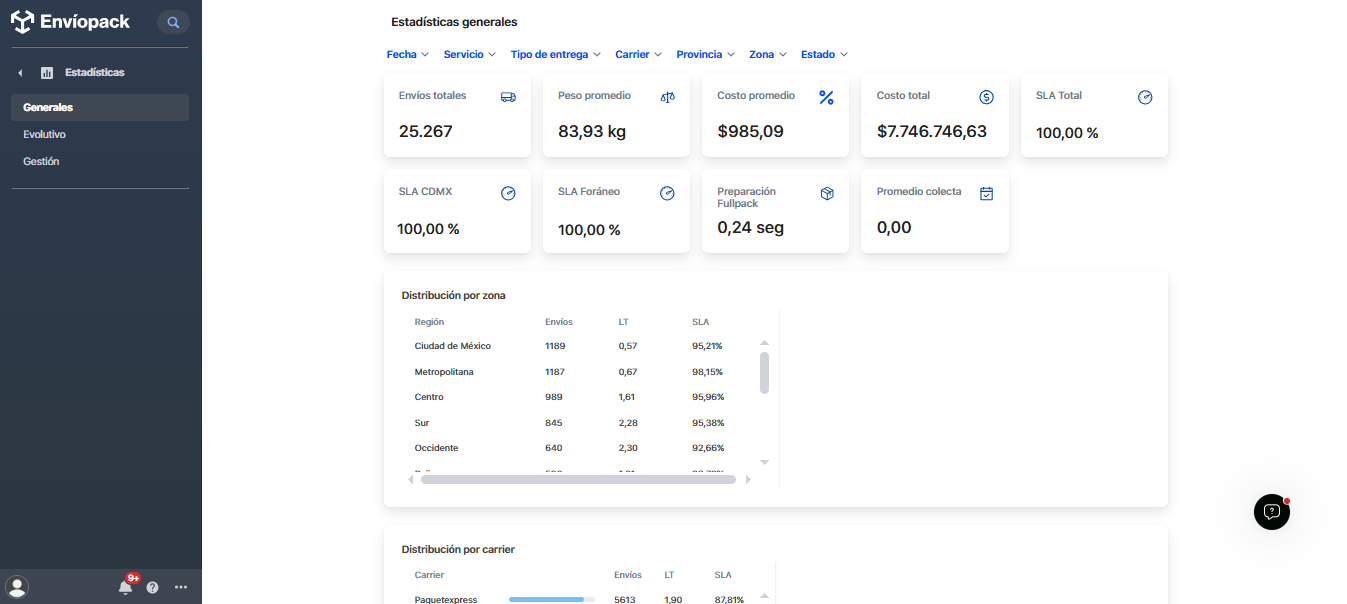This screenshot has height=604, width=1347.
Task: Click the dollar coin icon on Costo total
Action: (986, 96)
